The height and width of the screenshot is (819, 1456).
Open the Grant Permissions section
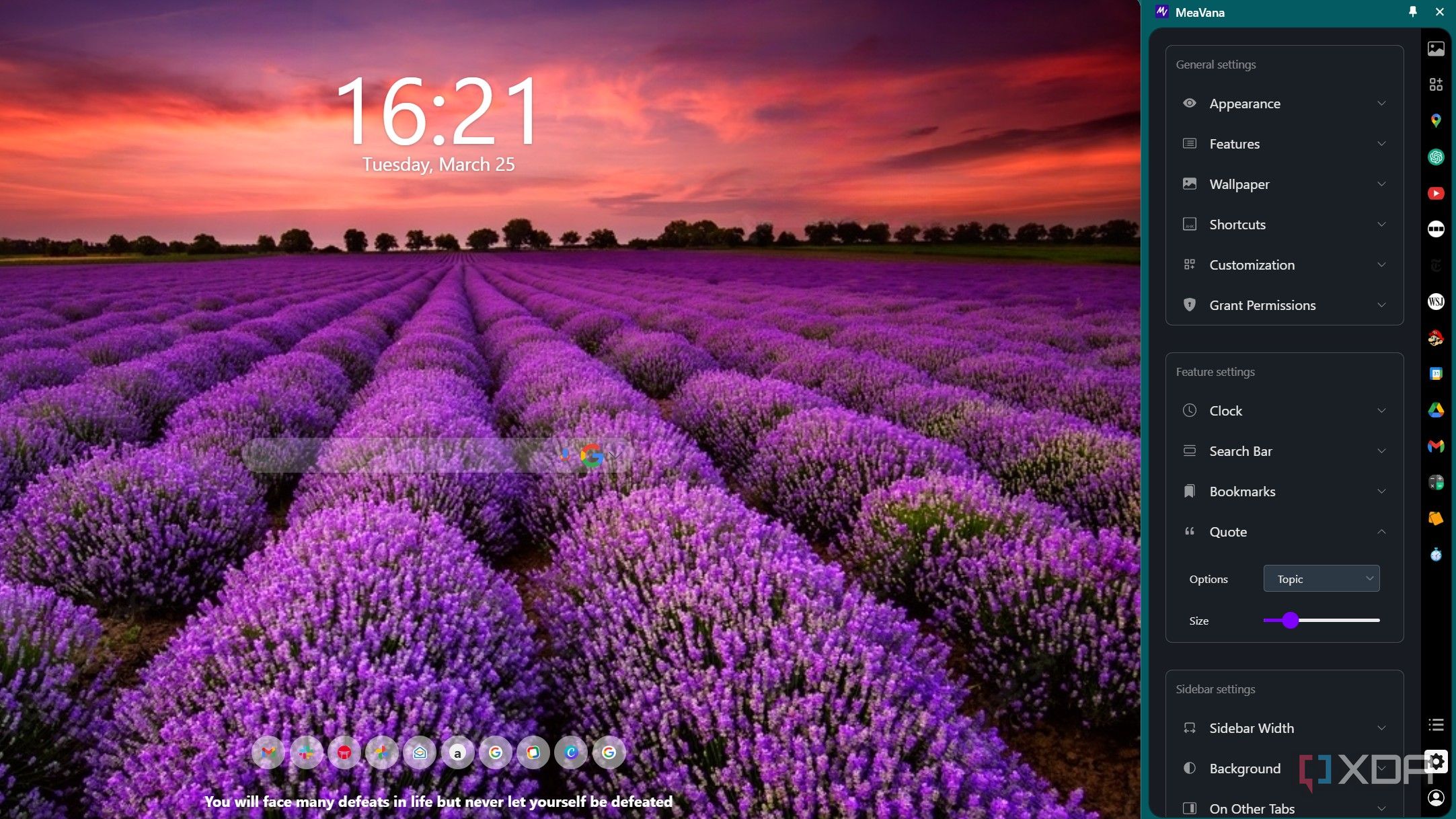click(x=1284, y=305)
